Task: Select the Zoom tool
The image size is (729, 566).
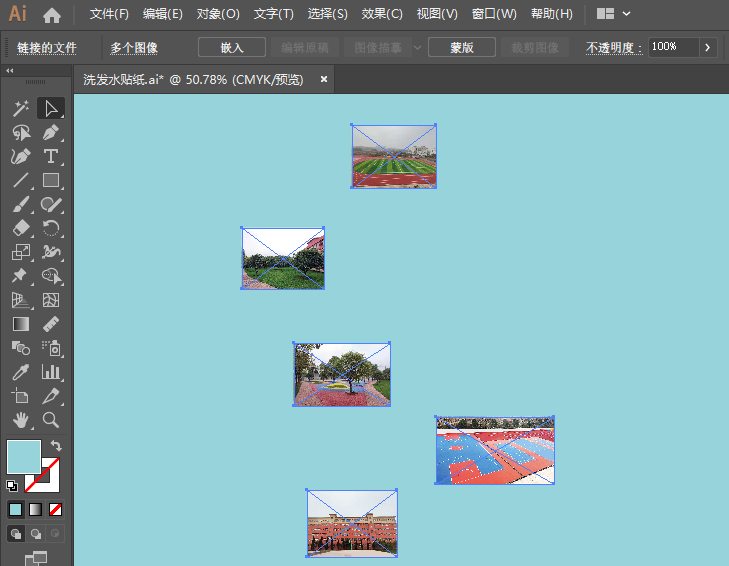Action: [x=51, y=420]
